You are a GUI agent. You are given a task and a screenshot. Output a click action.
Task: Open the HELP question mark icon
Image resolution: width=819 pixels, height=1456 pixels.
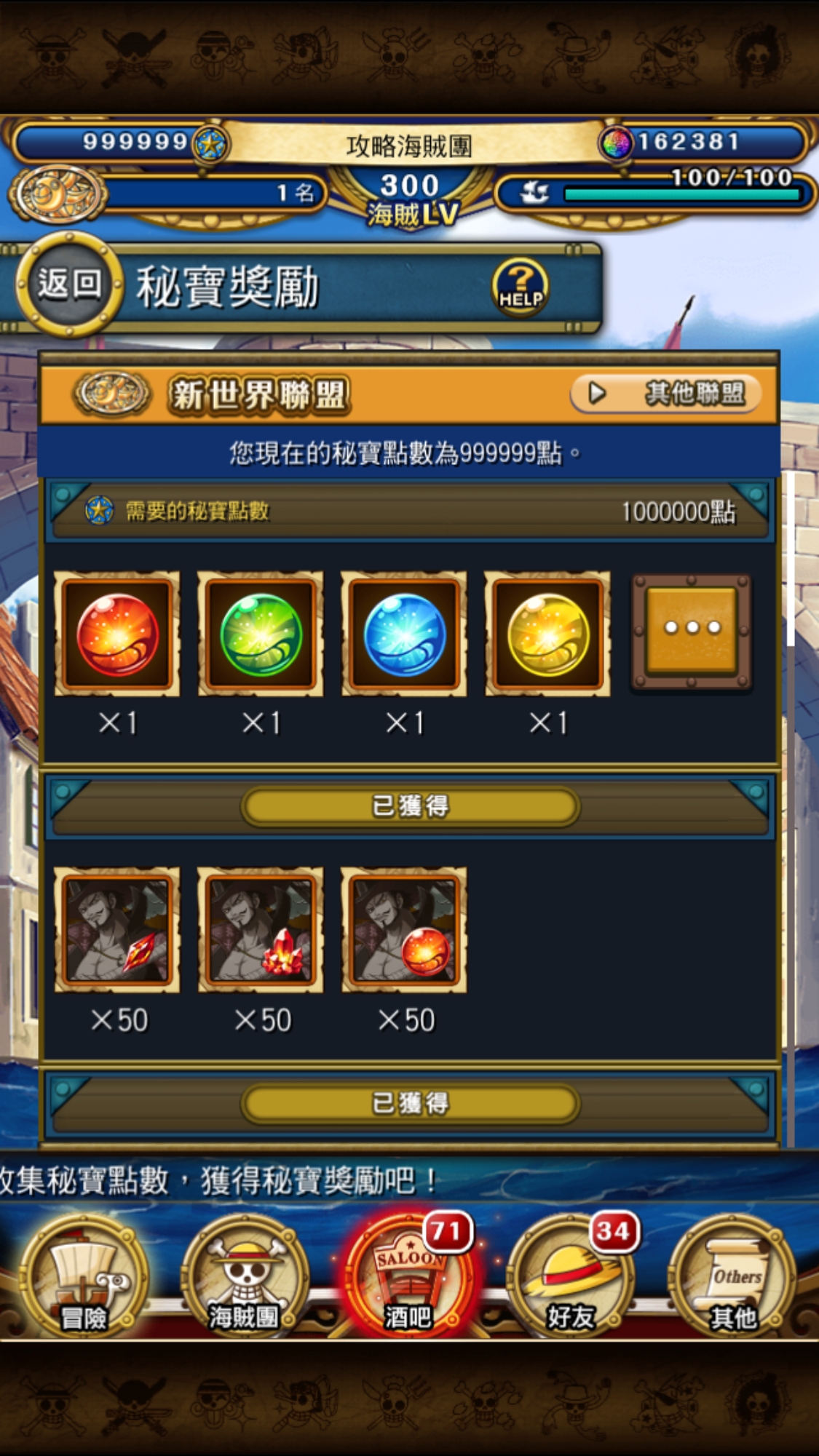coord(520,287)
